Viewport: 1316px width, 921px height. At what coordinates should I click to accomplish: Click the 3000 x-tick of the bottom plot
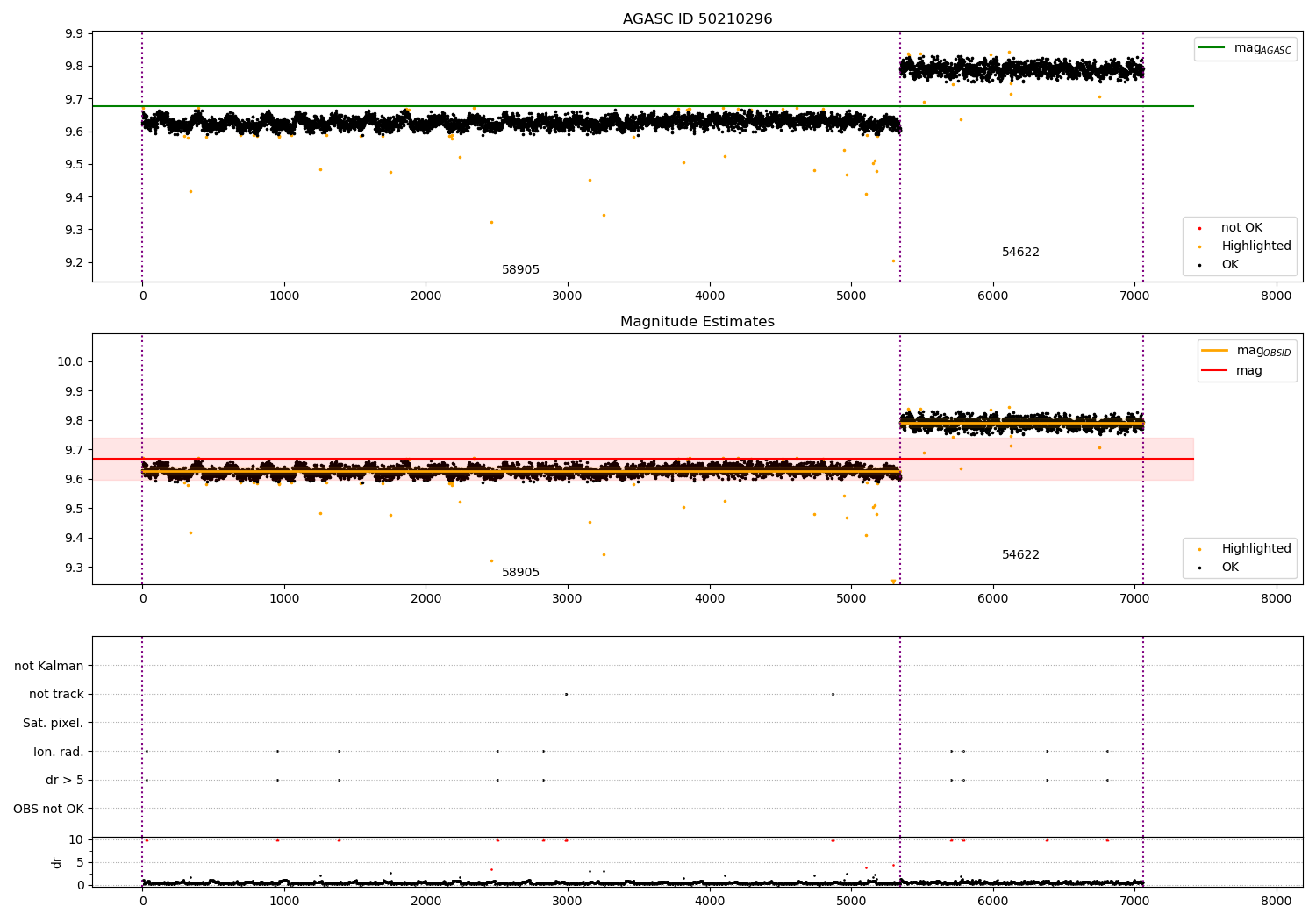568,902
